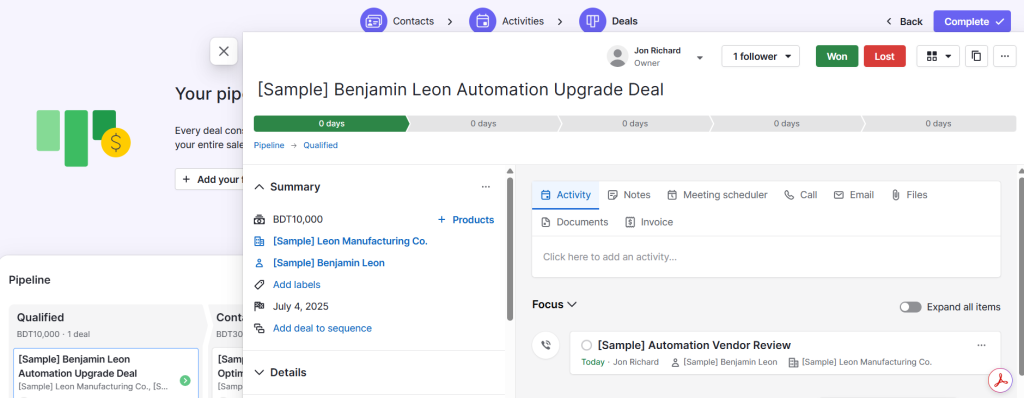
Task: Click the add an activity field
Action: pos(766,257)
